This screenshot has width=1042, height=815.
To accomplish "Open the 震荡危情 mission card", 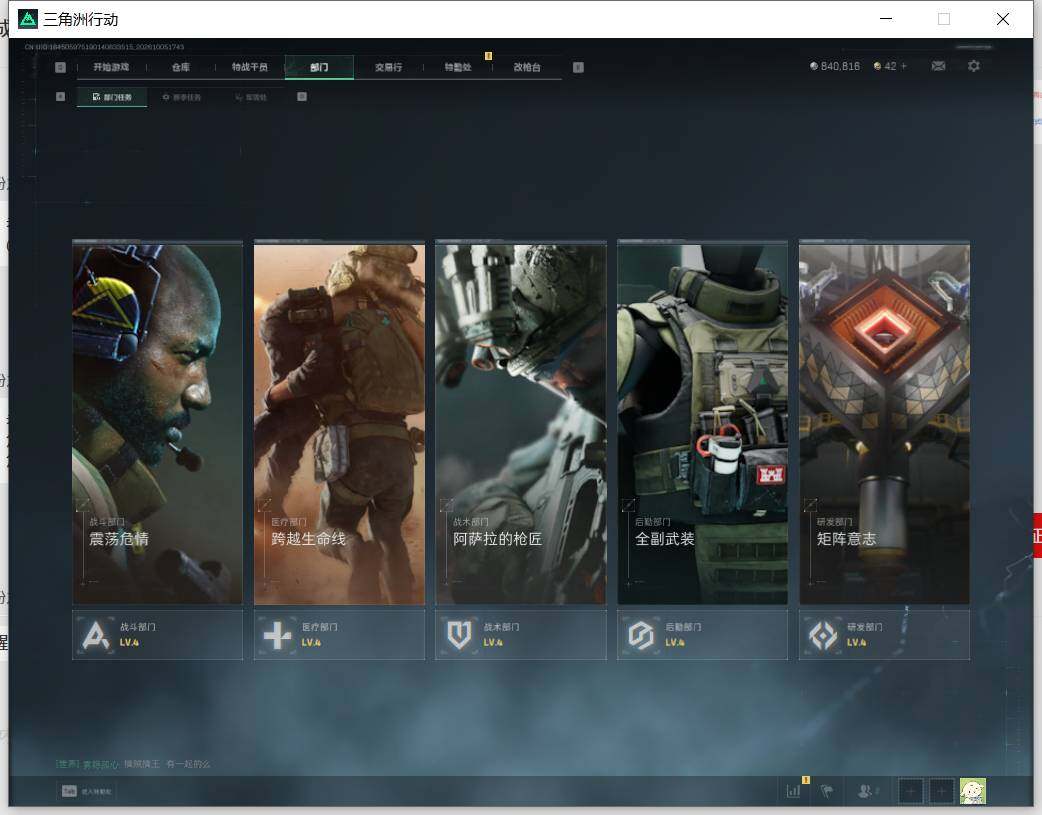I will [157, 423].
